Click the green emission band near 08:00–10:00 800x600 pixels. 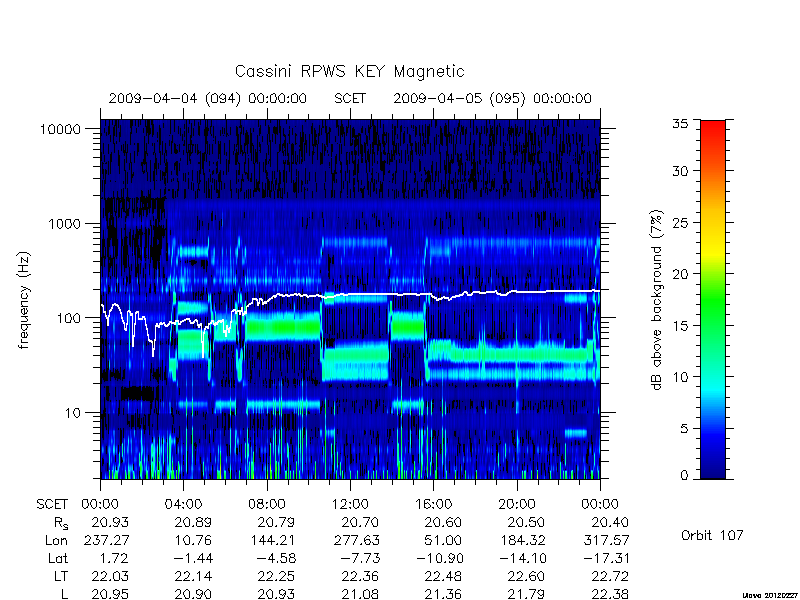click(283, 327)
